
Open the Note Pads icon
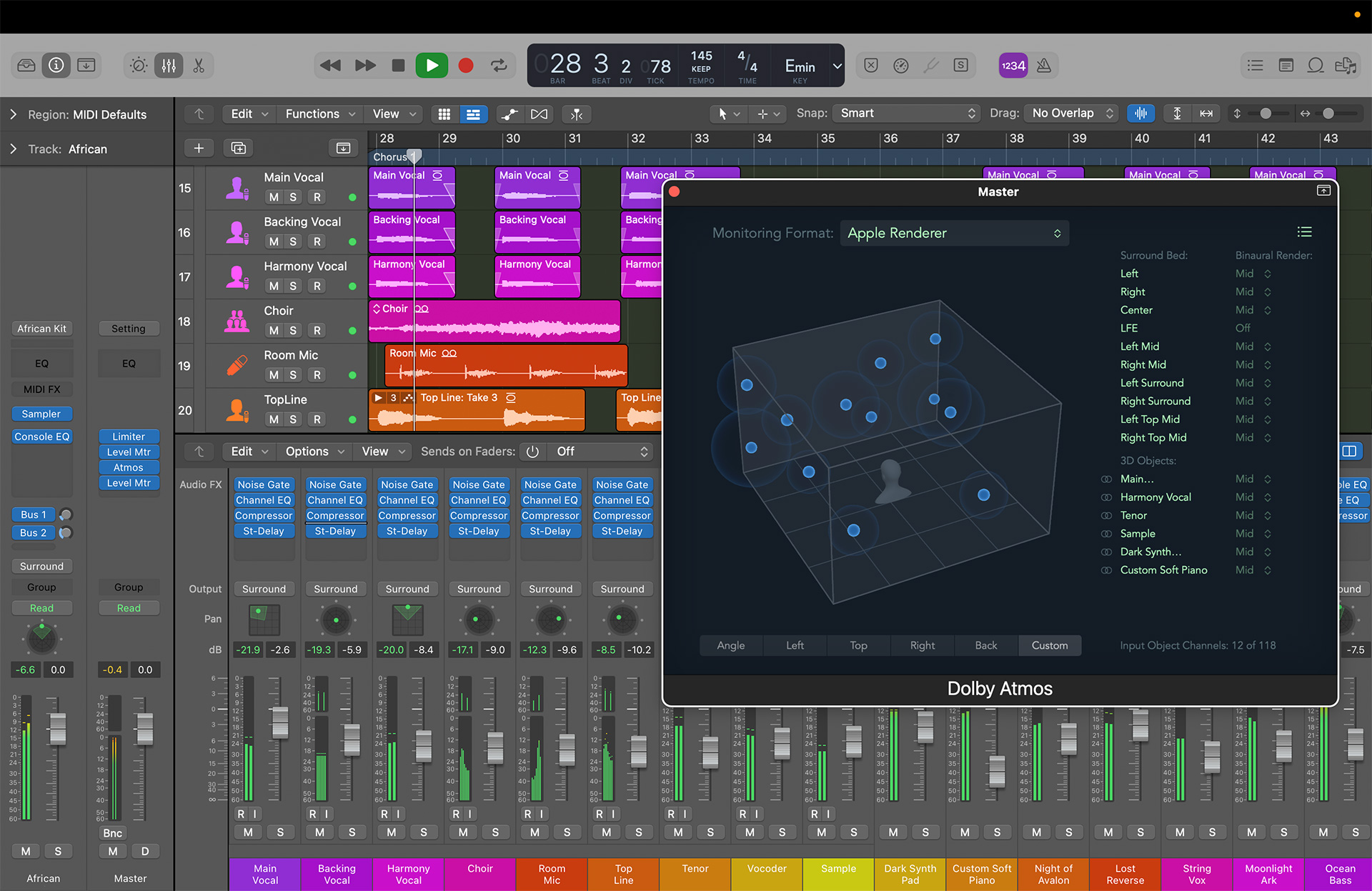[1286, 66]
